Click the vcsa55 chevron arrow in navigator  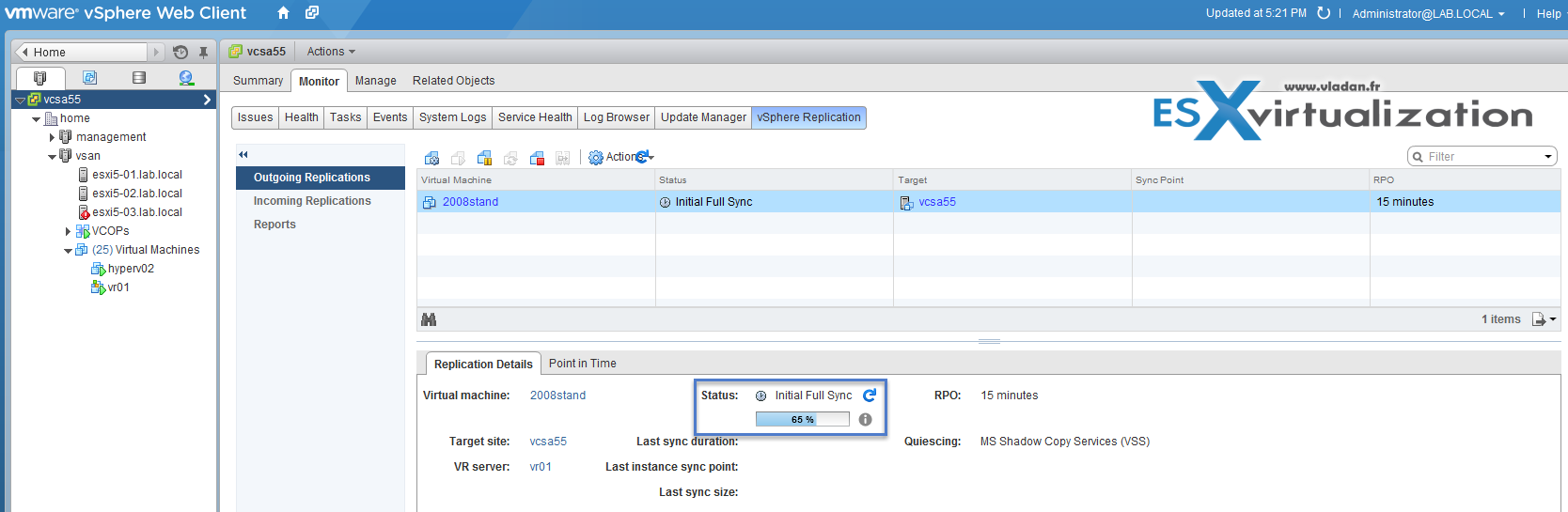click(x=207, y=100)
